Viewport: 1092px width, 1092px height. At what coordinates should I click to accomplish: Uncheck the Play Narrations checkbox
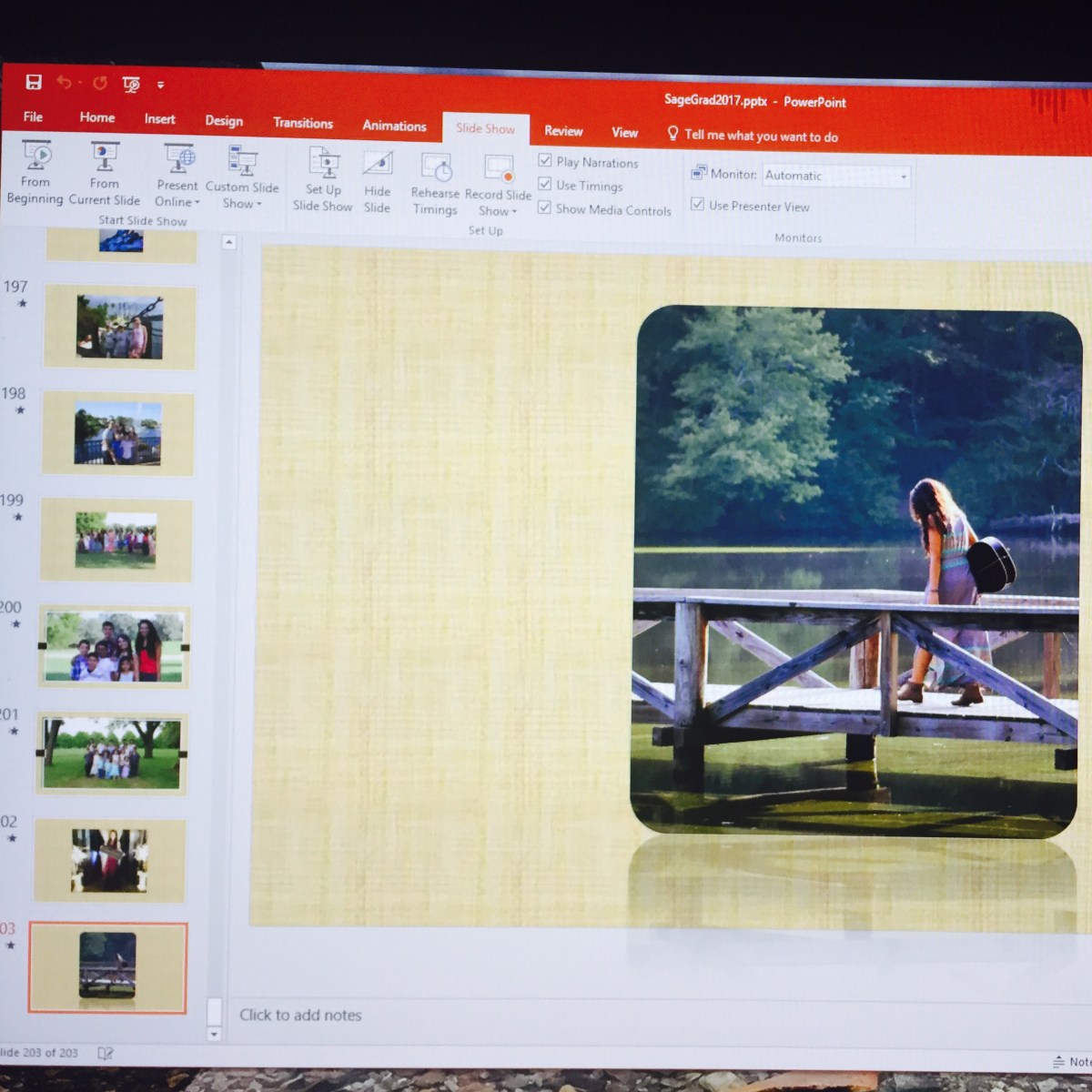coord(545,161)
